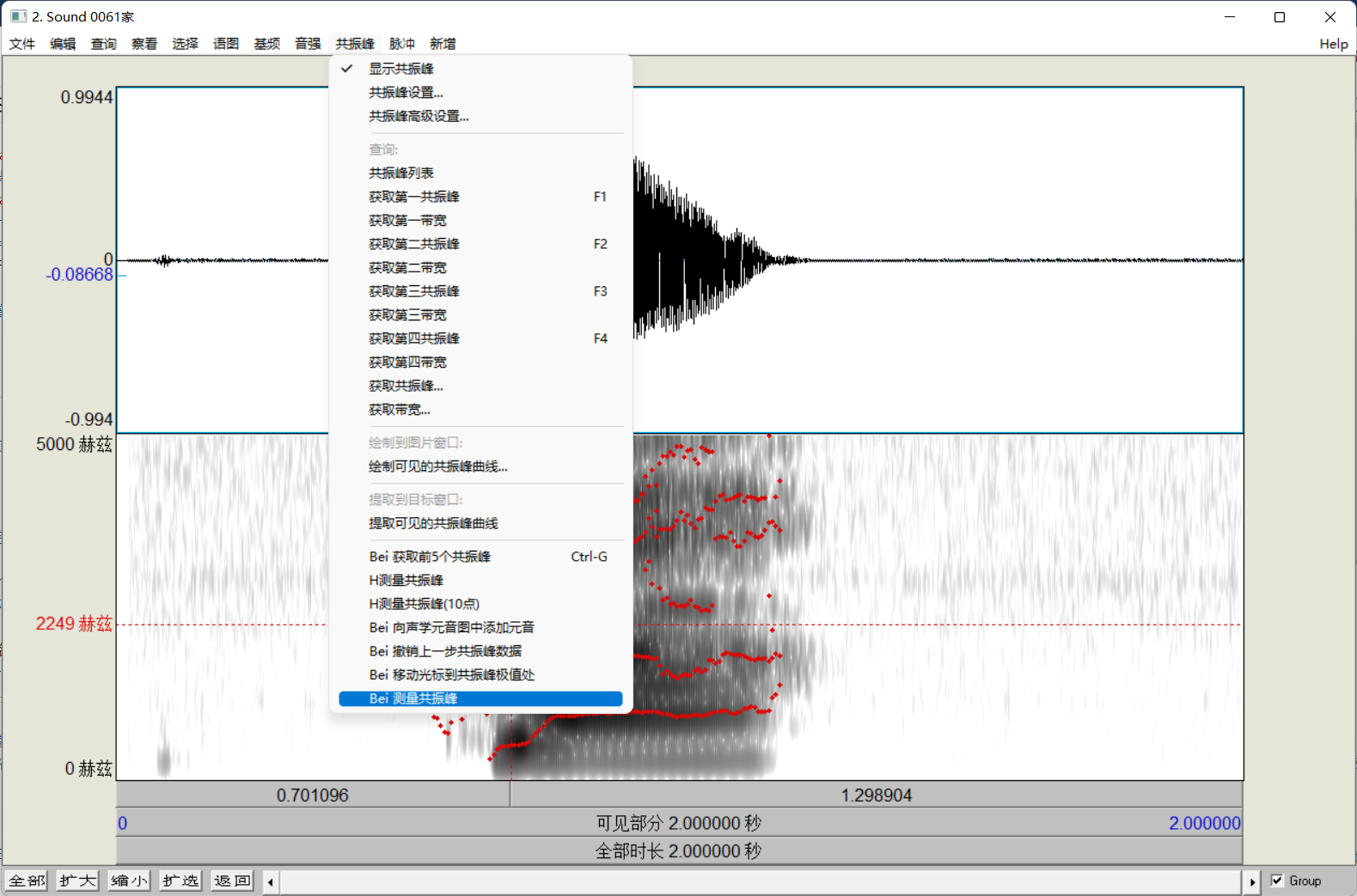Open the 语图 menu
This screenshot has width=1357, height=896.
[226, 44]
